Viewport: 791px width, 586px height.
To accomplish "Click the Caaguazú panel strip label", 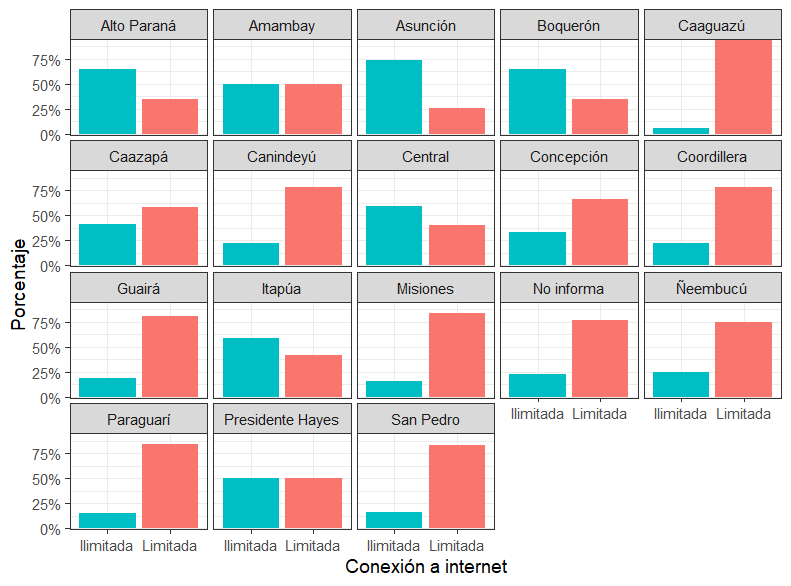I will point(712,26).
